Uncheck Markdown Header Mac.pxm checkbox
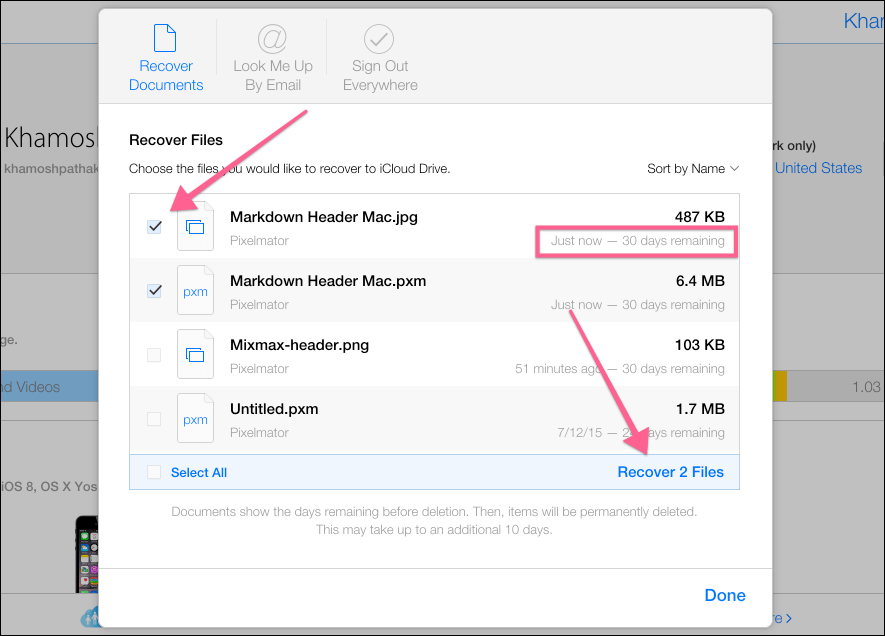Image resolution: width=885 pixels, height=636 pixels. 154,291
